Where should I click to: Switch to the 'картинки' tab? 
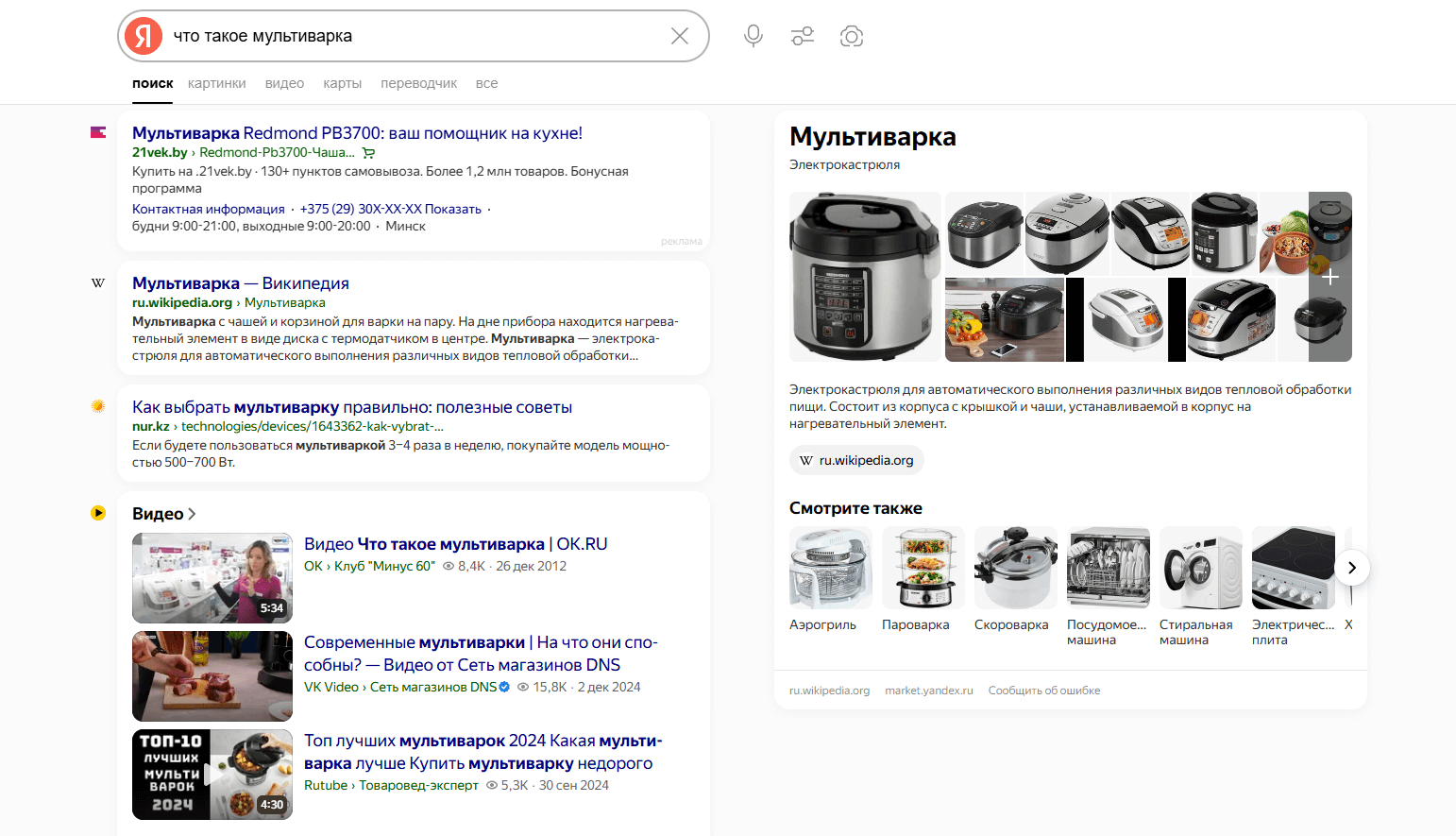click(x=217, y=83)
